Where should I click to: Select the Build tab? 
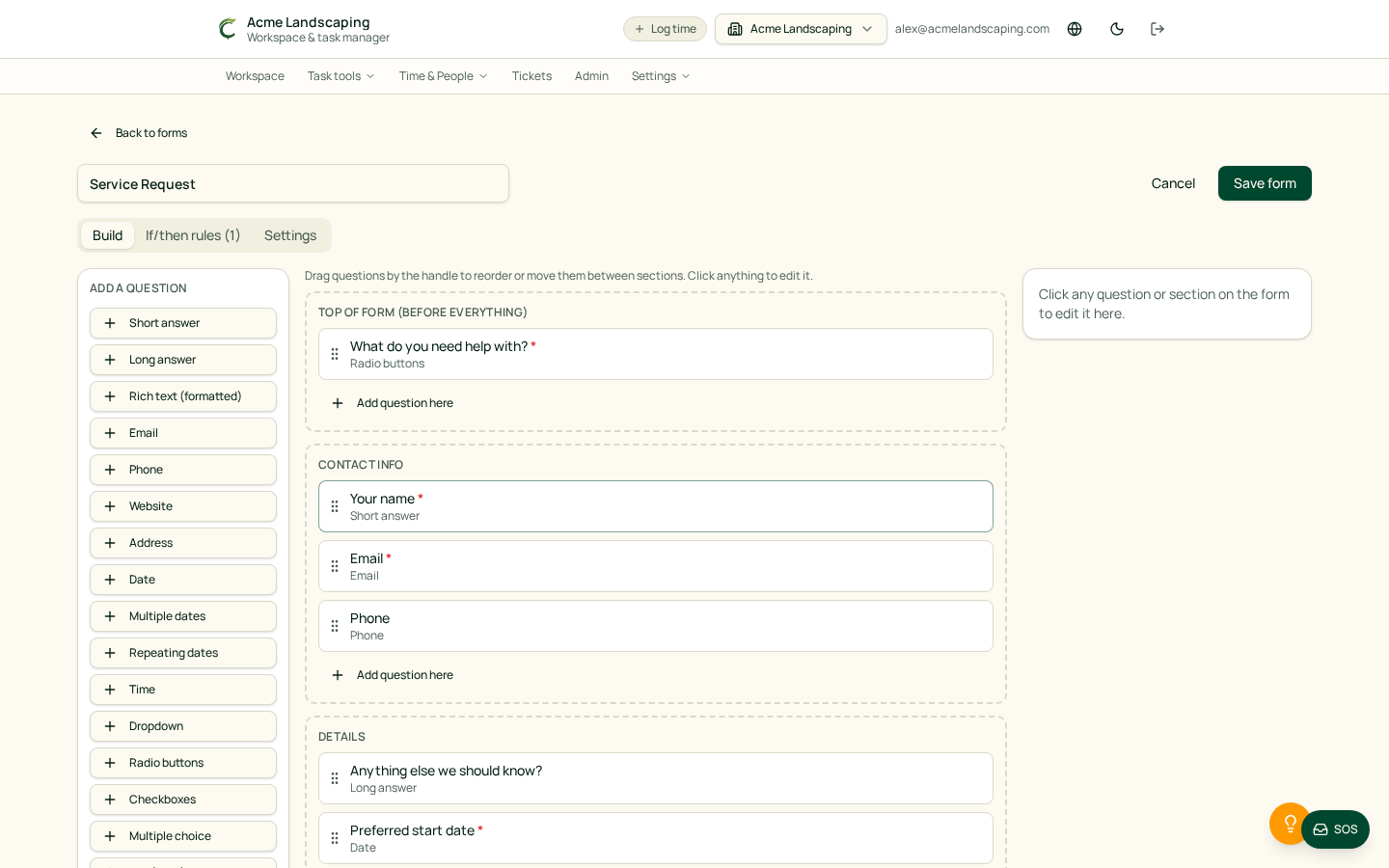(x=107, y=235)
